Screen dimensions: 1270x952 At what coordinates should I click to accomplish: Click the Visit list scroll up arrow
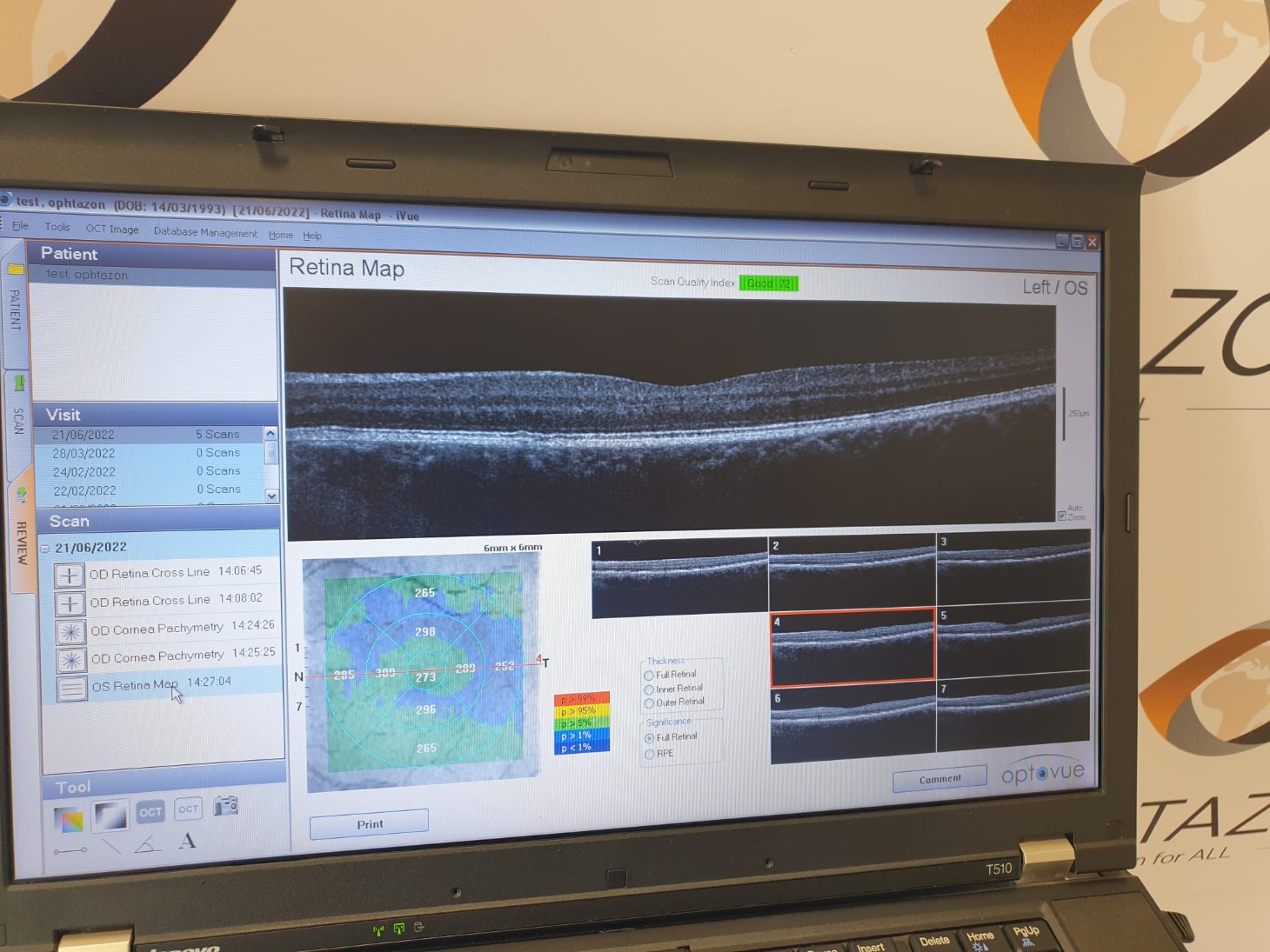(271, 433)
